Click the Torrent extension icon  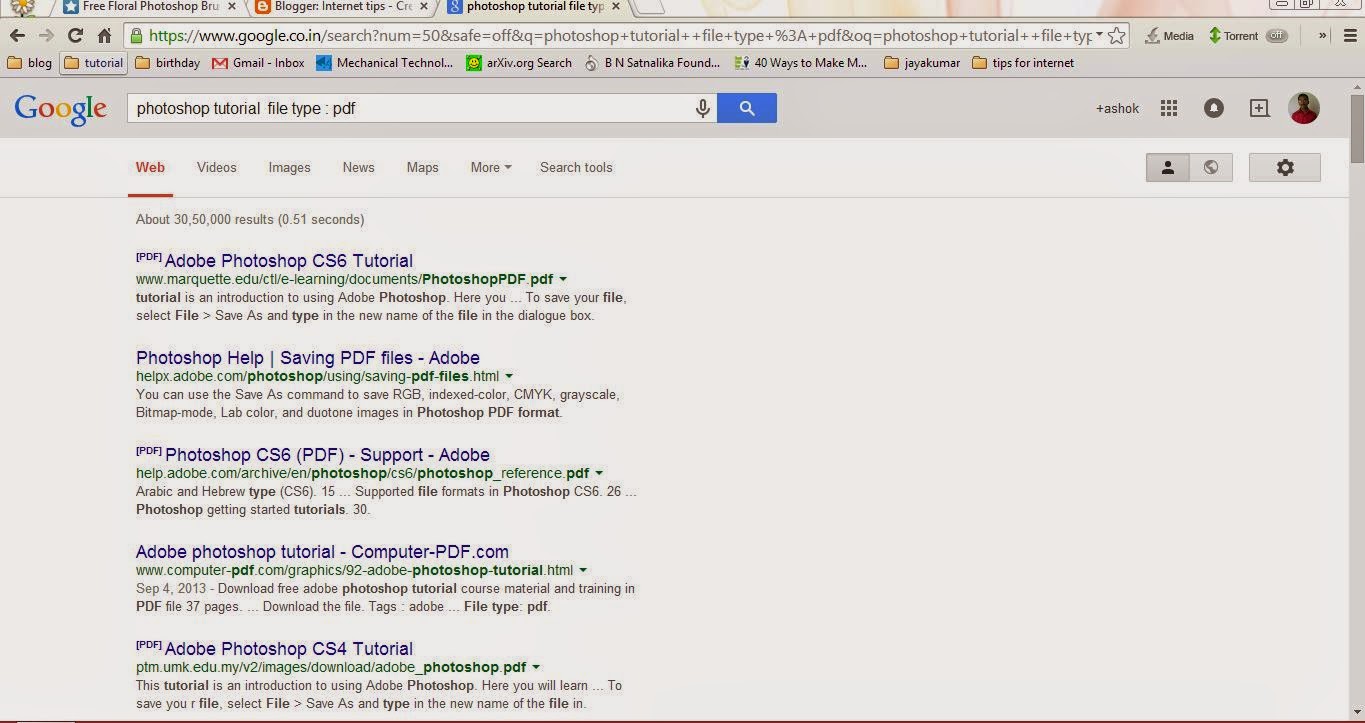1233,36
